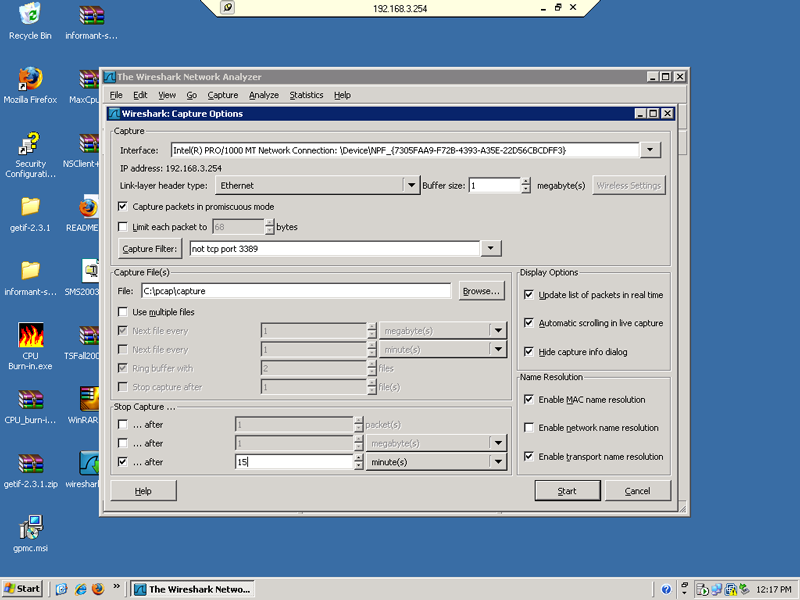
Task: Toggle Hide capture info dialog
Action: [x=529, y=352]
